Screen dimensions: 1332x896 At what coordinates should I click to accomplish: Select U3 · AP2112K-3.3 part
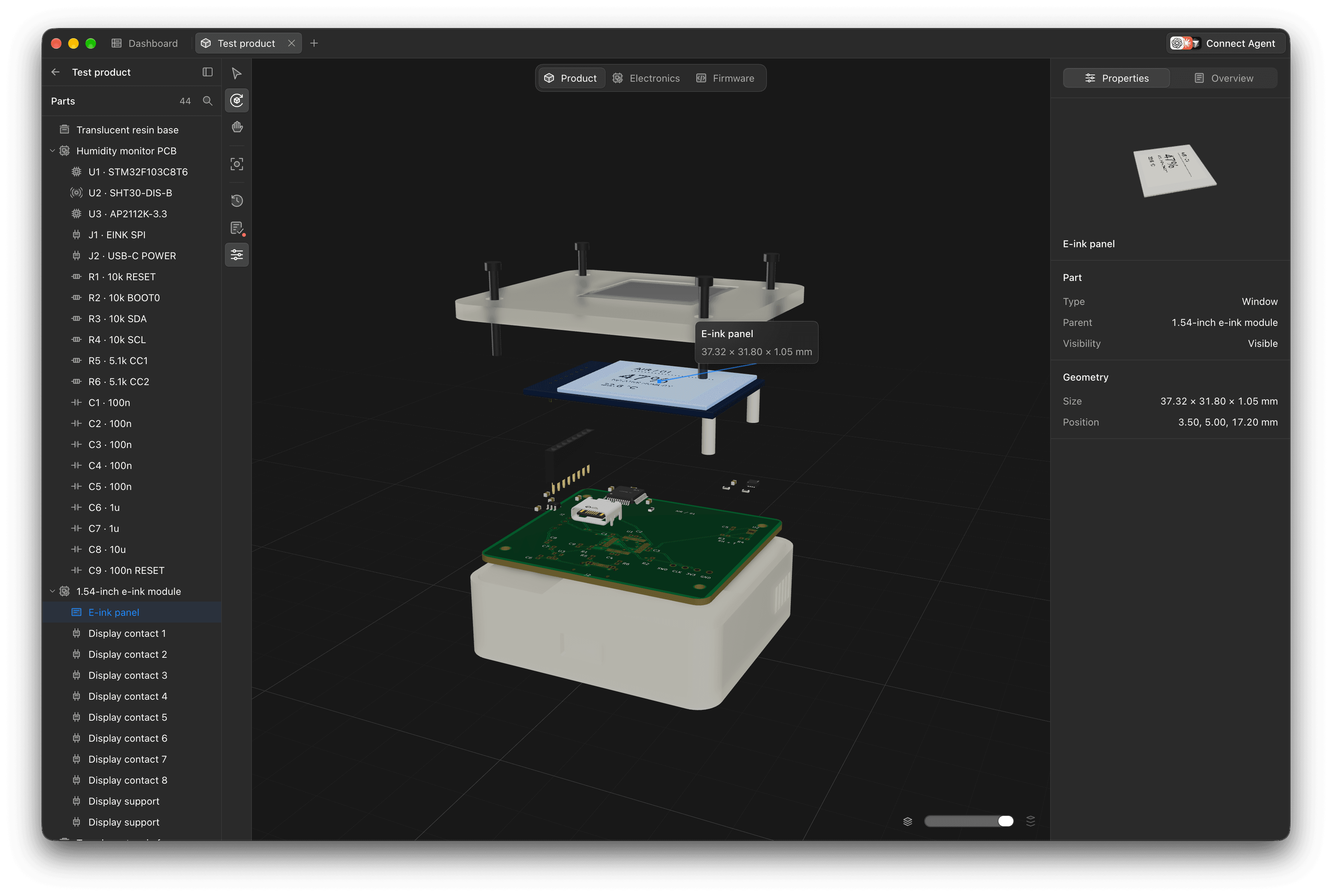pyautogui.click(x=132, y=214)
